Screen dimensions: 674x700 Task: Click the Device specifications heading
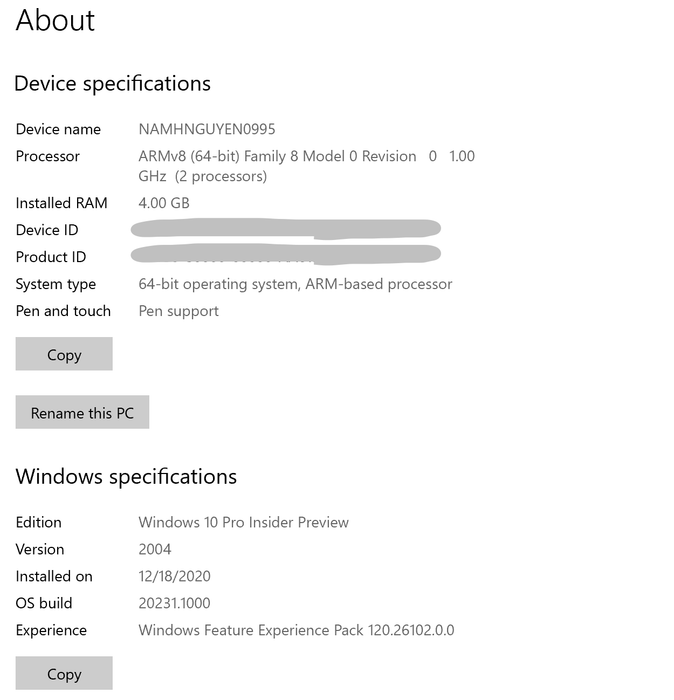(x=112, y=84)
